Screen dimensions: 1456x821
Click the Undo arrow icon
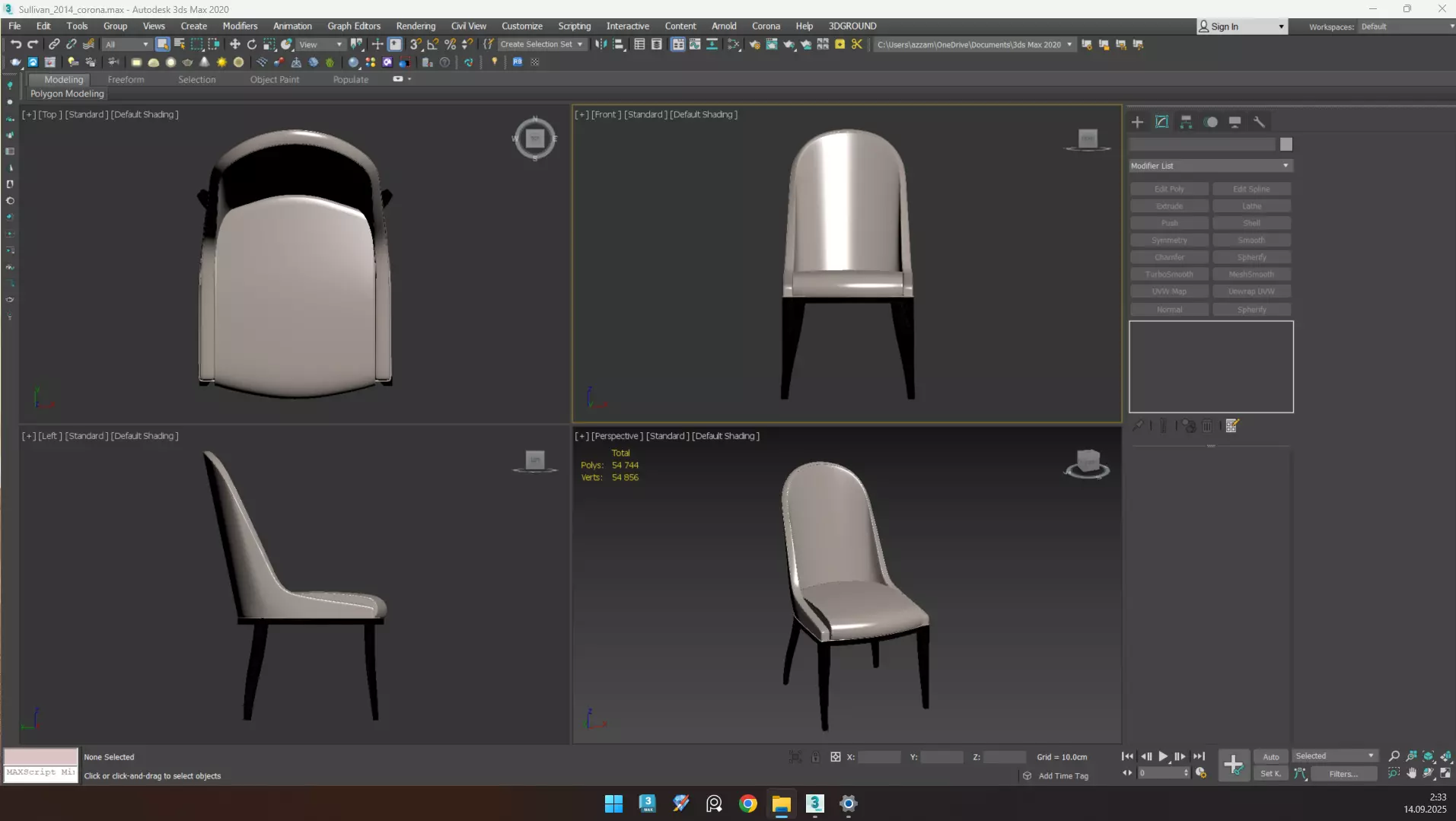pos(15,44)
